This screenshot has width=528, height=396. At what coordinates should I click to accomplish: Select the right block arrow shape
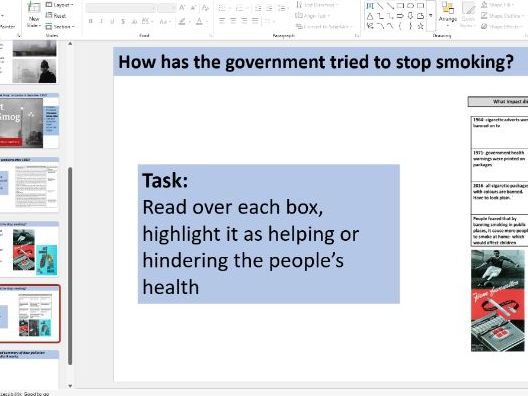point(400,16)
